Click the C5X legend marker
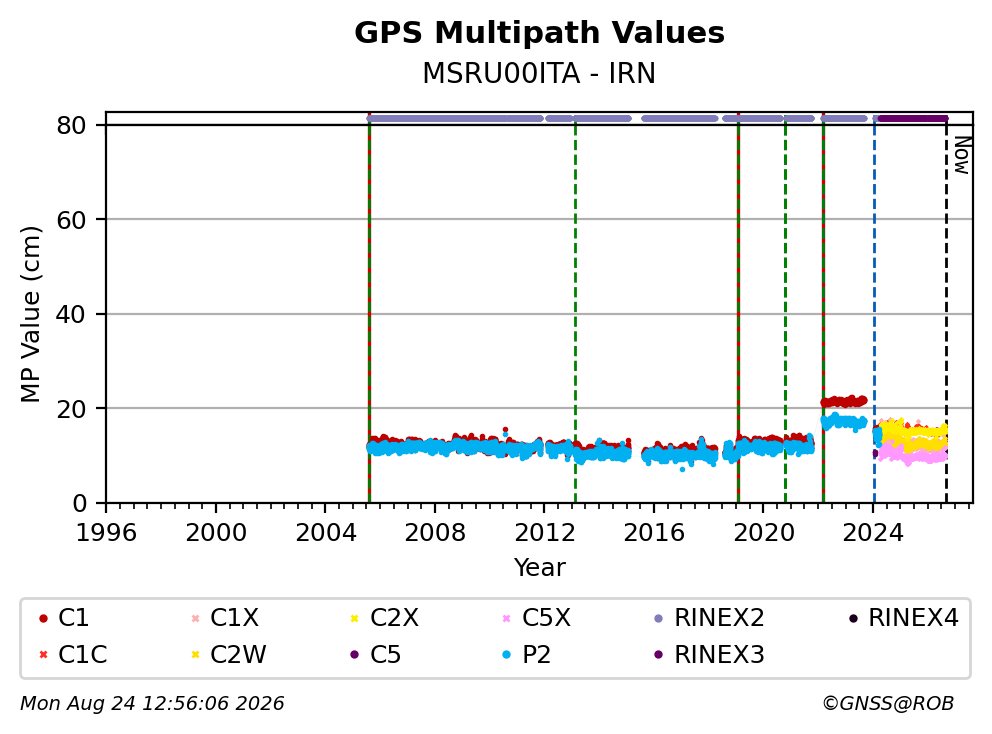The width and height of the screenshot is (992, 734). tap(506, 618)
